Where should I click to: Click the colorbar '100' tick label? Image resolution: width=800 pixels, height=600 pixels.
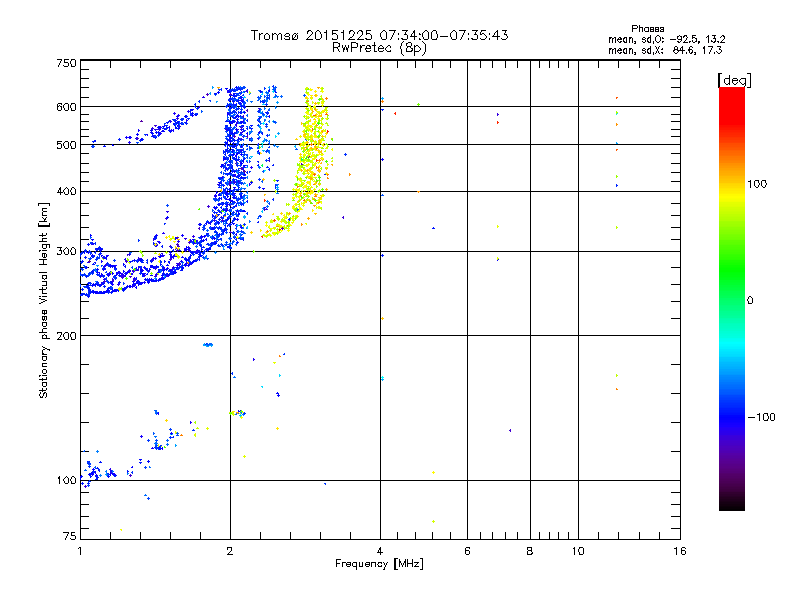click(x=757, y=184)
